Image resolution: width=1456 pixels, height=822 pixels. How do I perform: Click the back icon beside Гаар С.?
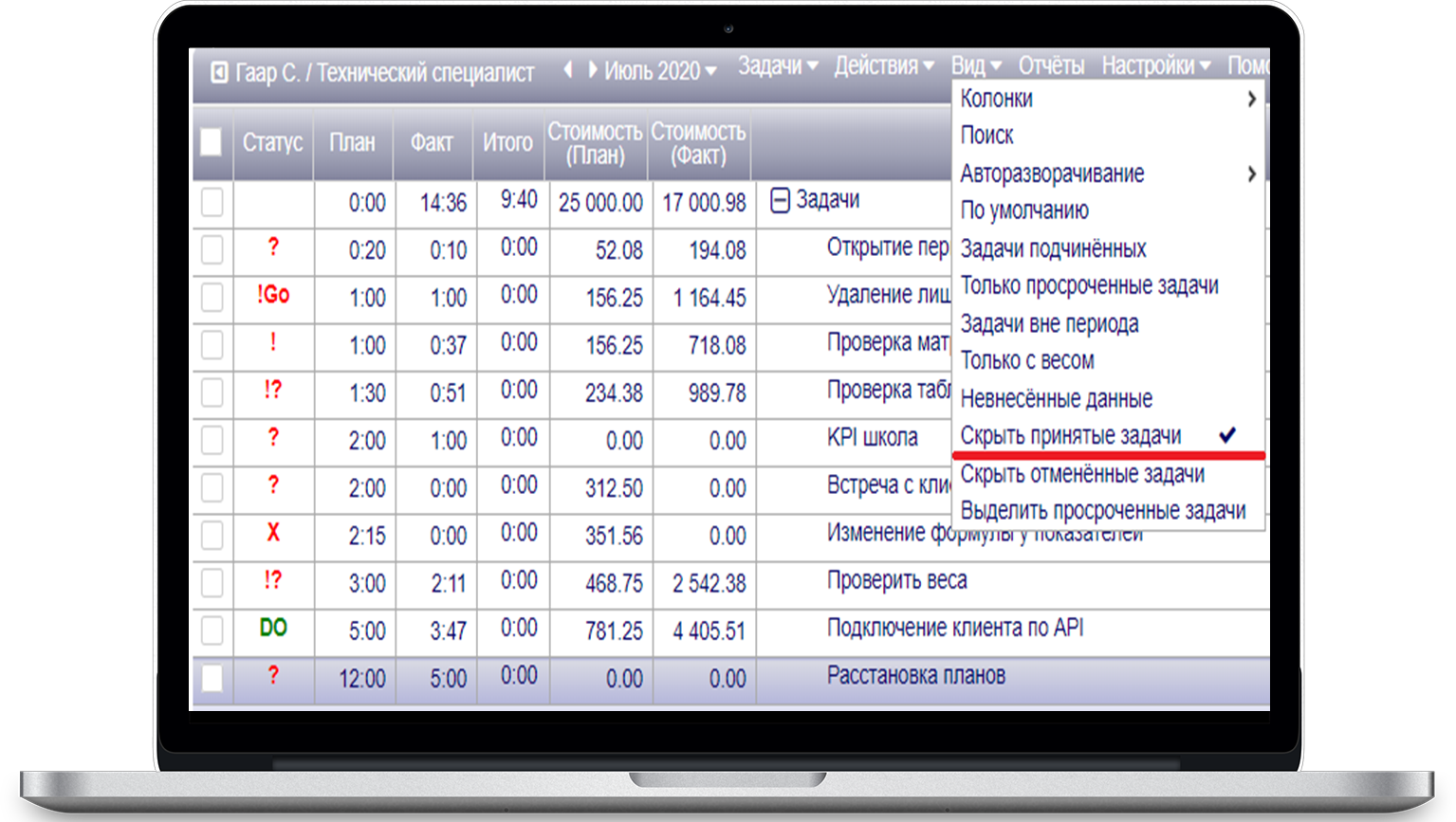[219, 73]
